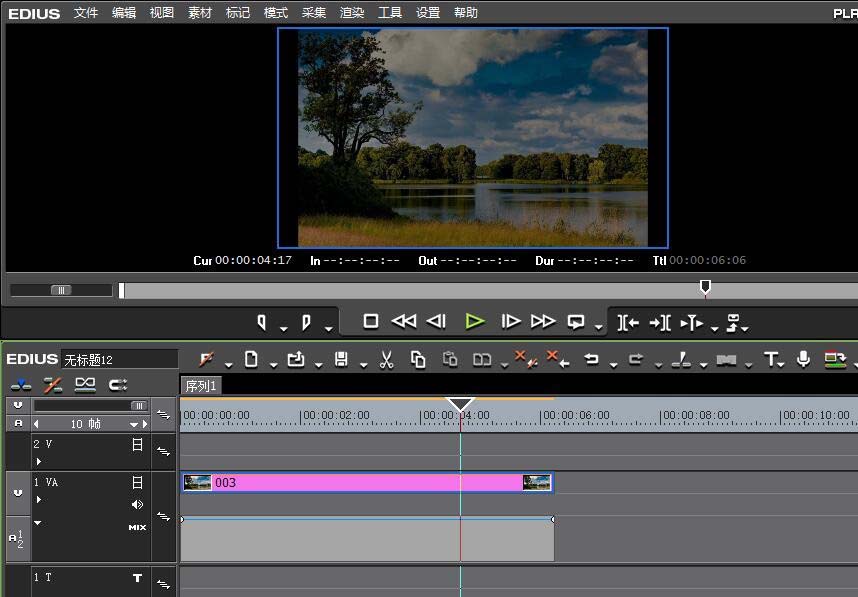Toggle audio channel A12 patch
Image resolution: width=858 pixels, height=597 pixels.
pyautogui.click(x=16, y=539)
